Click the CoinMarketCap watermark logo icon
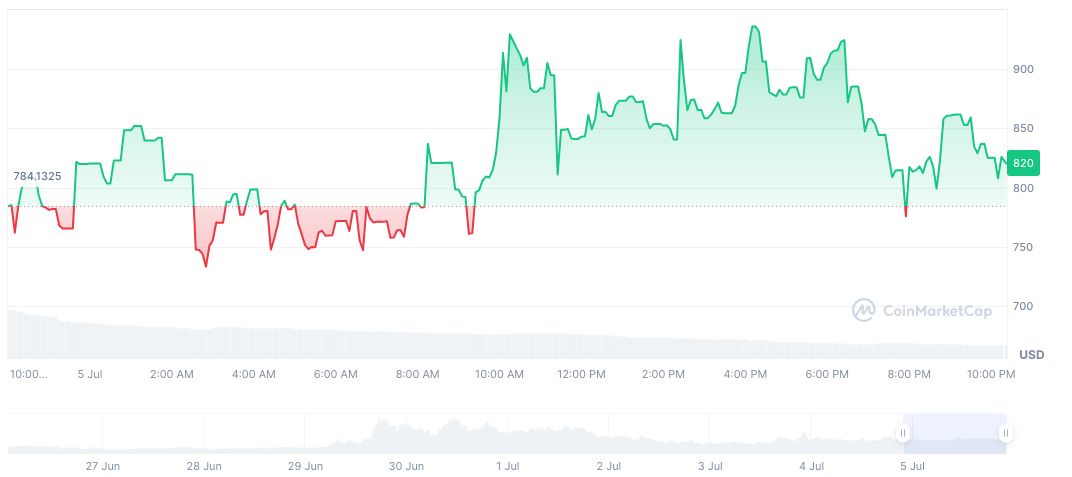This screenshot has width=1072, height=477. [863, 311]
